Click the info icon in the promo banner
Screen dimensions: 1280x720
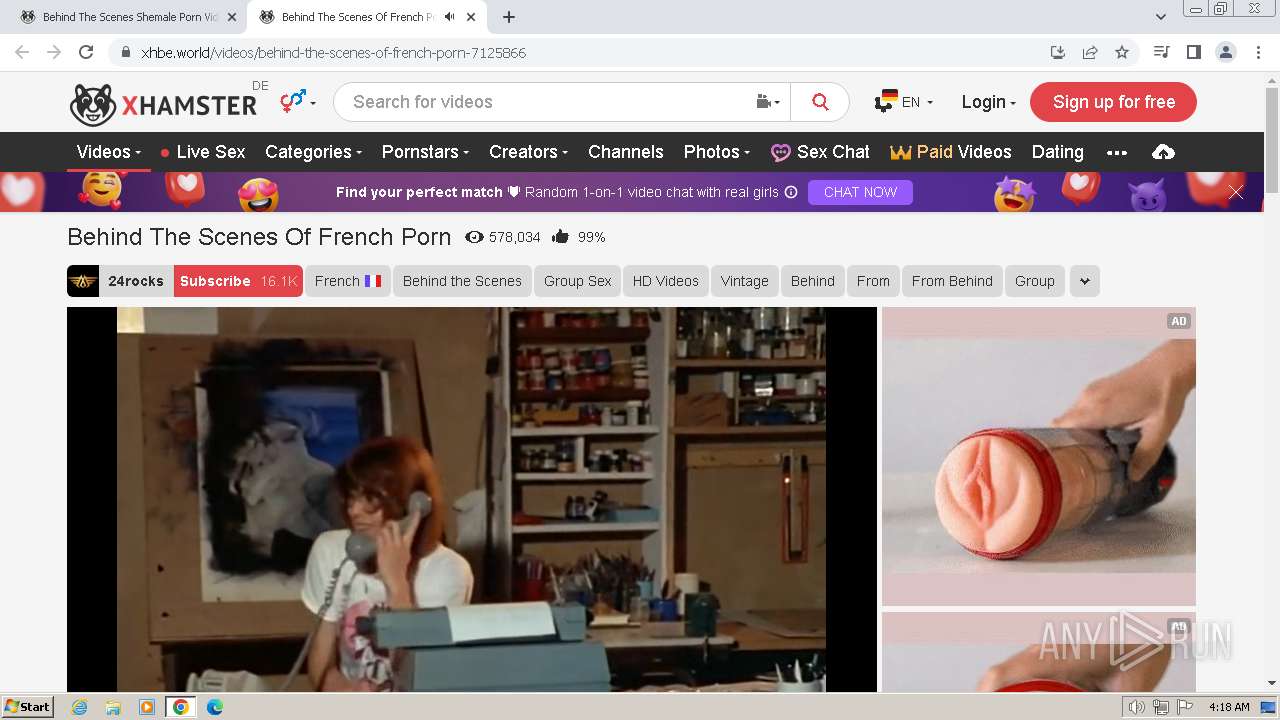tap(791, 192)
